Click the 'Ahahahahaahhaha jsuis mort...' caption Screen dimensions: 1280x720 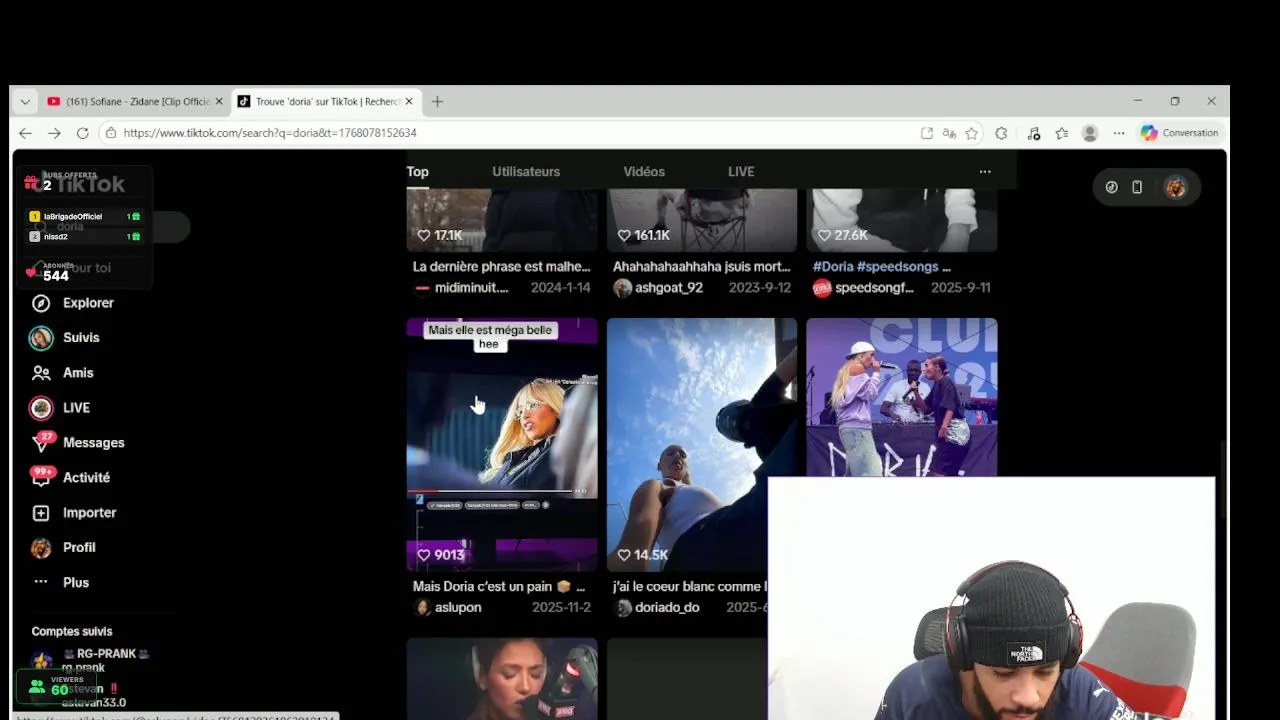click(x=701, y=267)
